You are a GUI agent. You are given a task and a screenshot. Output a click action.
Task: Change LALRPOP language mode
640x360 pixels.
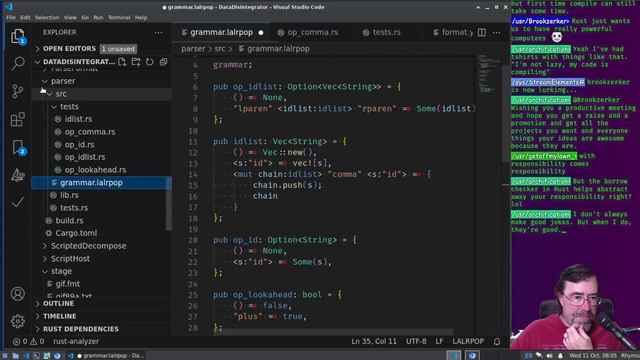click(468, 341)
